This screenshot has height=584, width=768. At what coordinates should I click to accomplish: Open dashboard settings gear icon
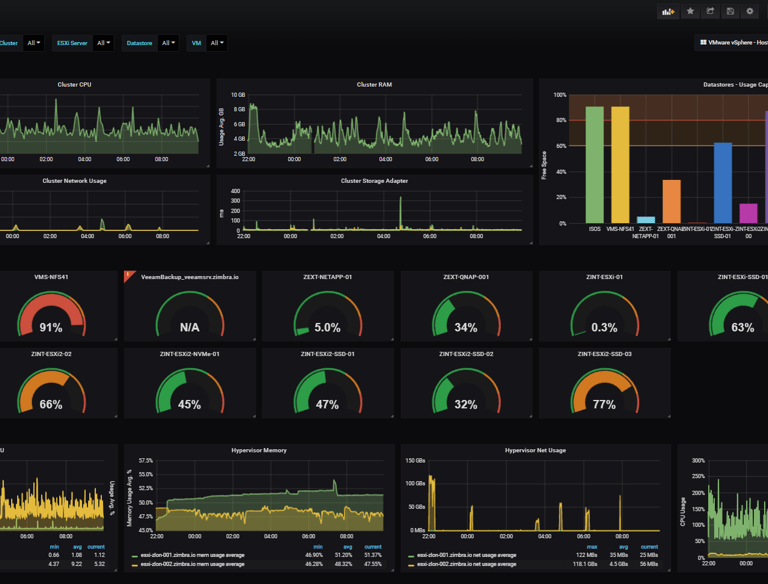point(750,11)
